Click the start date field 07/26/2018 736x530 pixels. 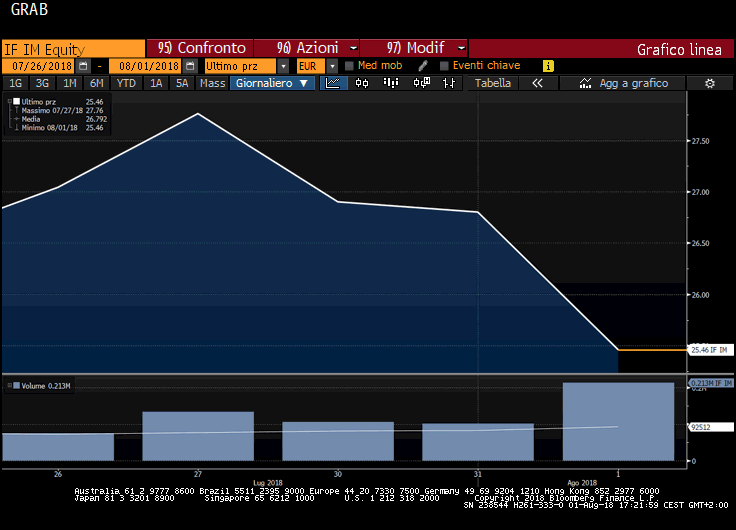tap(38, 66)
